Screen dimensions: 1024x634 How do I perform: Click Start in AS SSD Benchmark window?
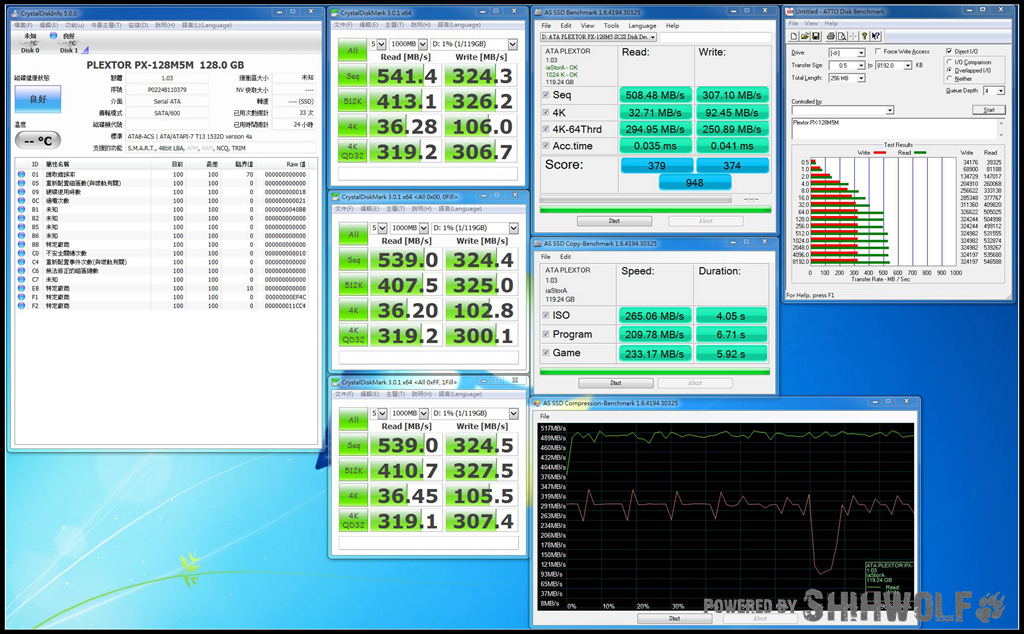click(x=614, y=221)
